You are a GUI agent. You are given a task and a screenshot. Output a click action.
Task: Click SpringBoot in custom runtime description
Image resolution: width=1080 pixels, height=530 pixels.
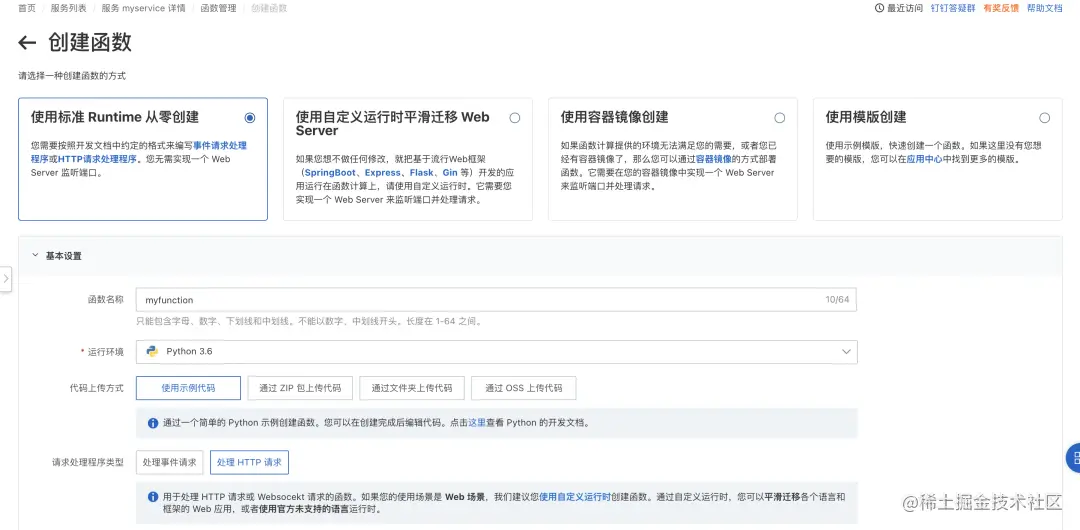(330, 172)
